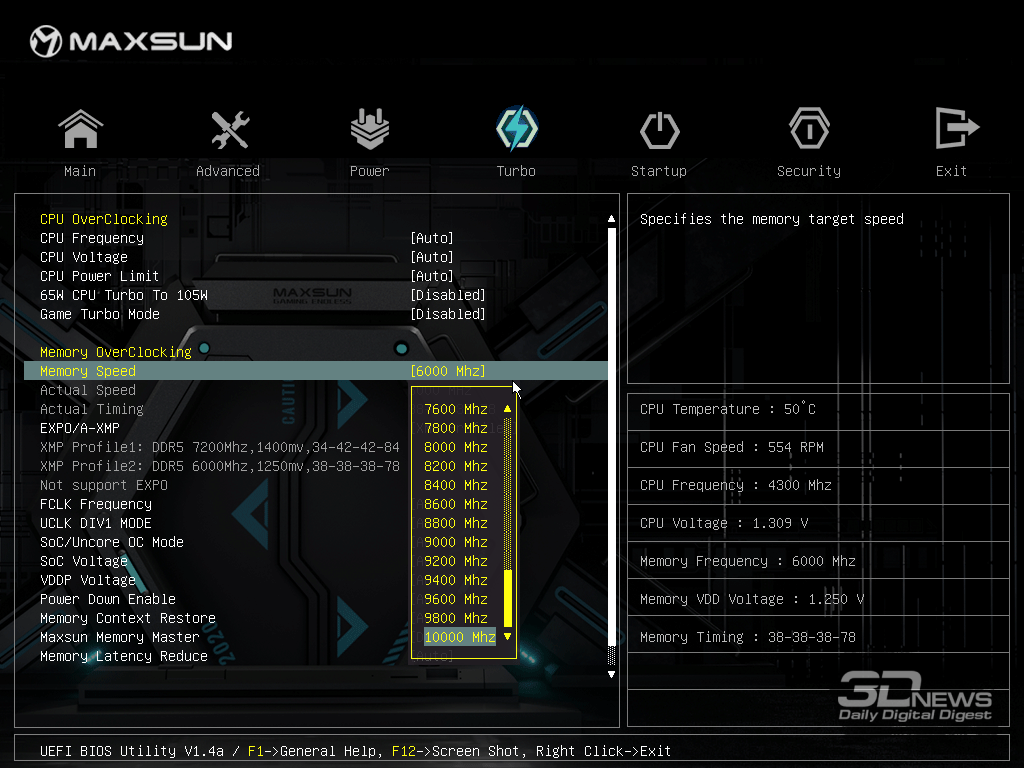Viewport: 1024px width, 768px height.
Task: Switch to the Turbo tab label
Action: 516,171
